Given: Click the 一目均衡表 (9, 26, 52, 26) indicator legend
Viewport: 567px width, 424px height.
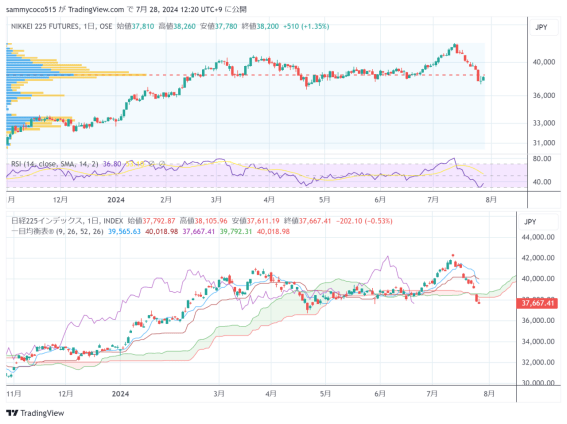Looking at the screenshot, I should [x=57, y=231].
